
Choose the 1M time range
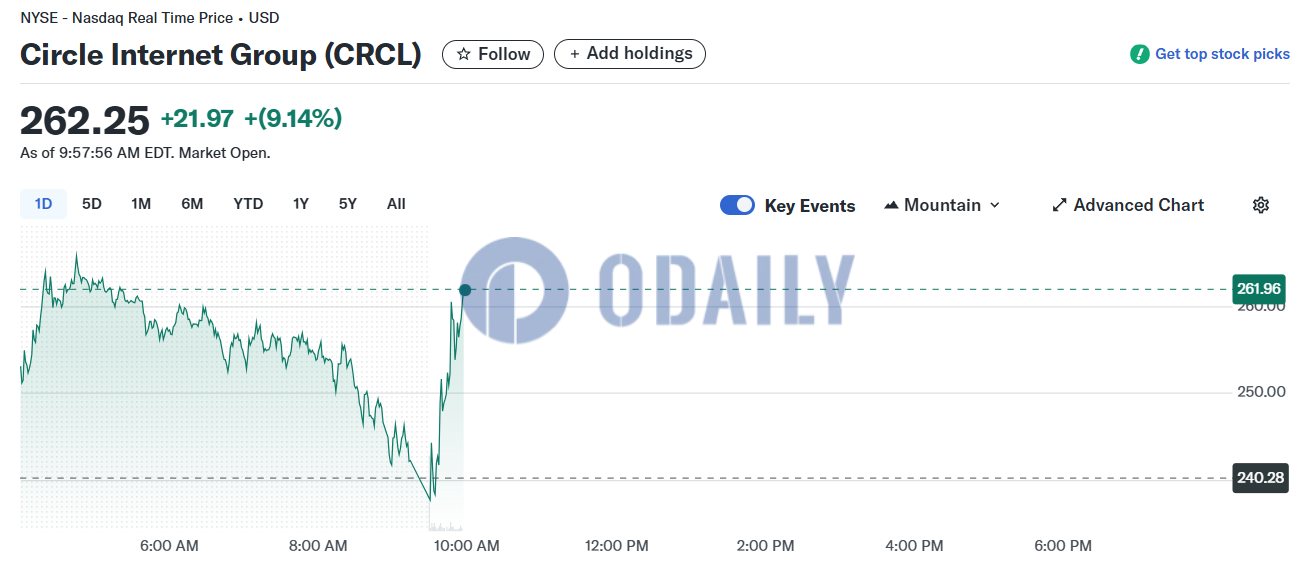point(141,204)
